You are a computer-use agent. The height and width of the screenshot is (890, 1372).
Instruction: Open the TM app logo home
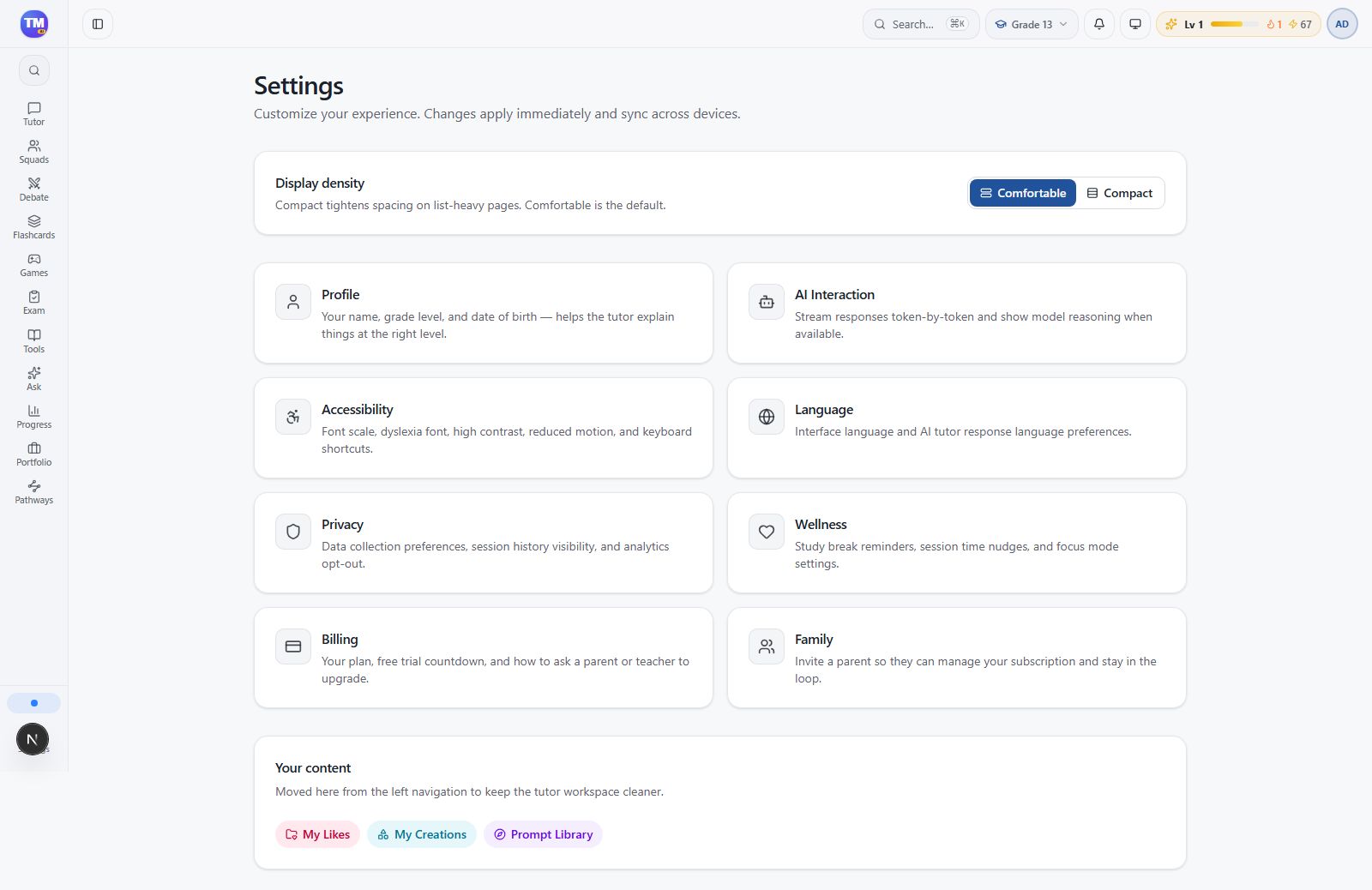34,24
